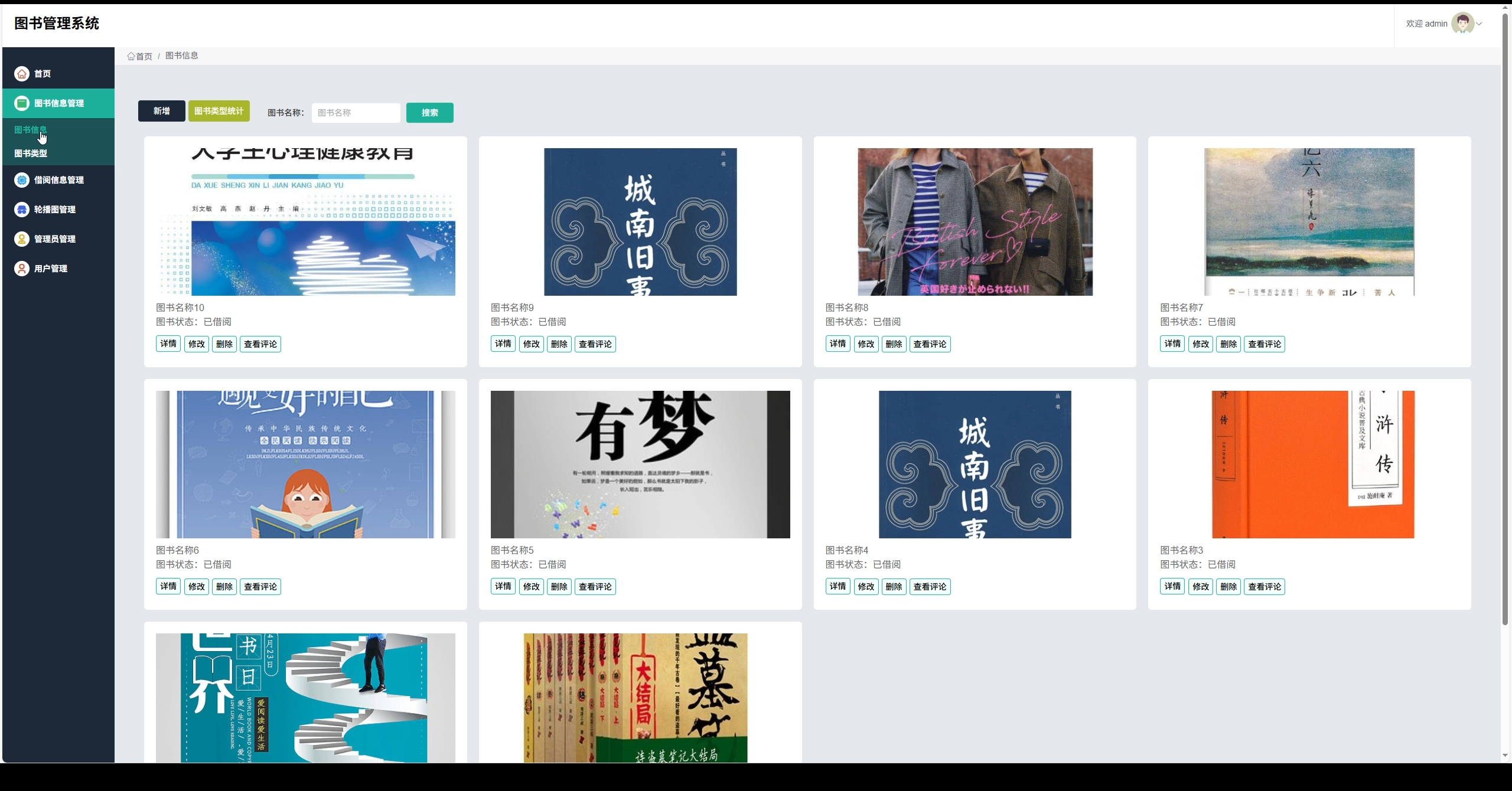Click the 图书名称7 title text

1181,308
